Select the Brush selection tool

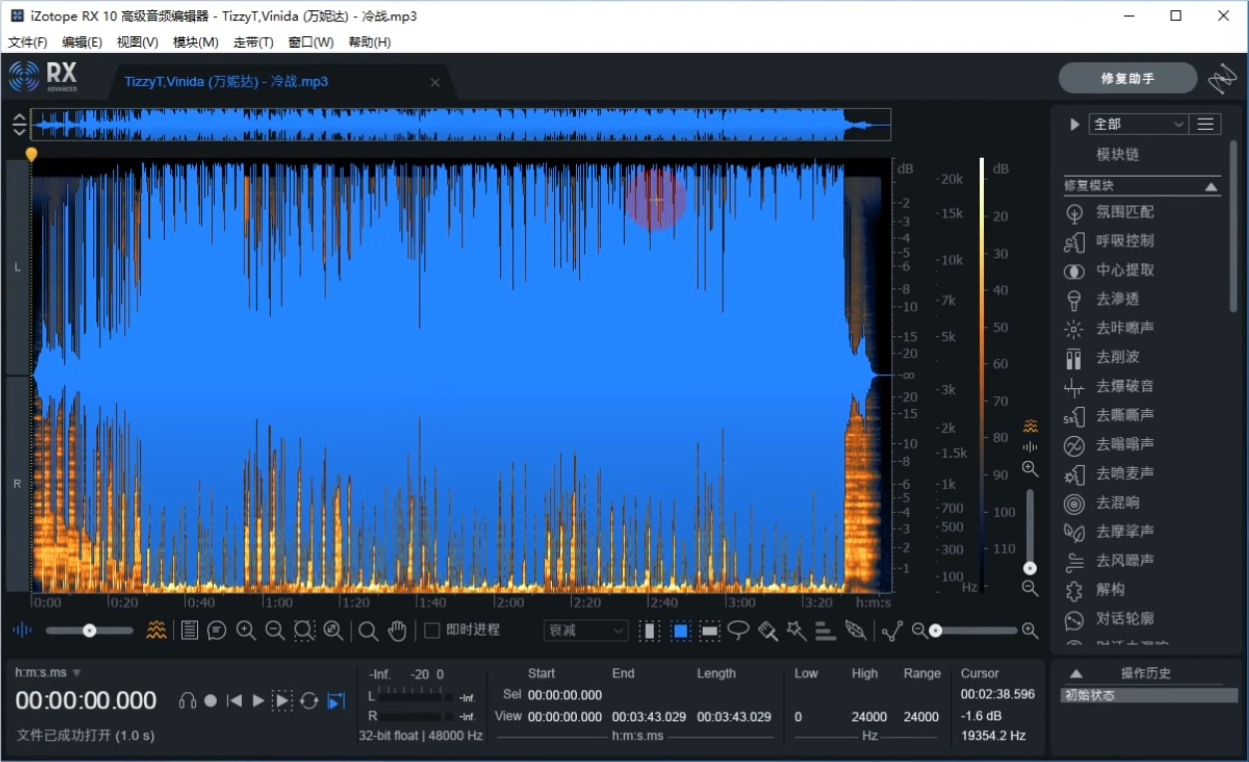pos(768,630)
